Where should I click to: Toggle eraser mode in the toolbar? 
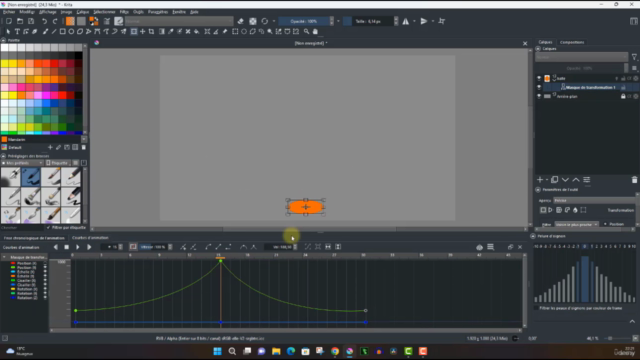[240, 21]
